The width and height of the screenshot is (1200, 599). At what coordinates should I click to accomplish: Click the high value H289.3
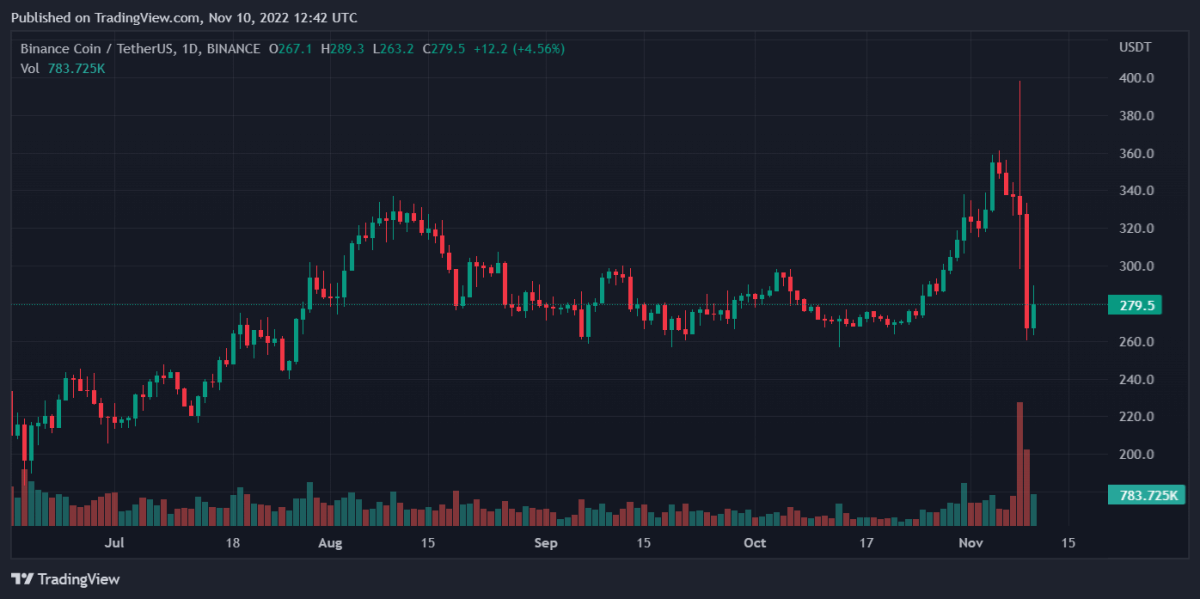point(344,48)
